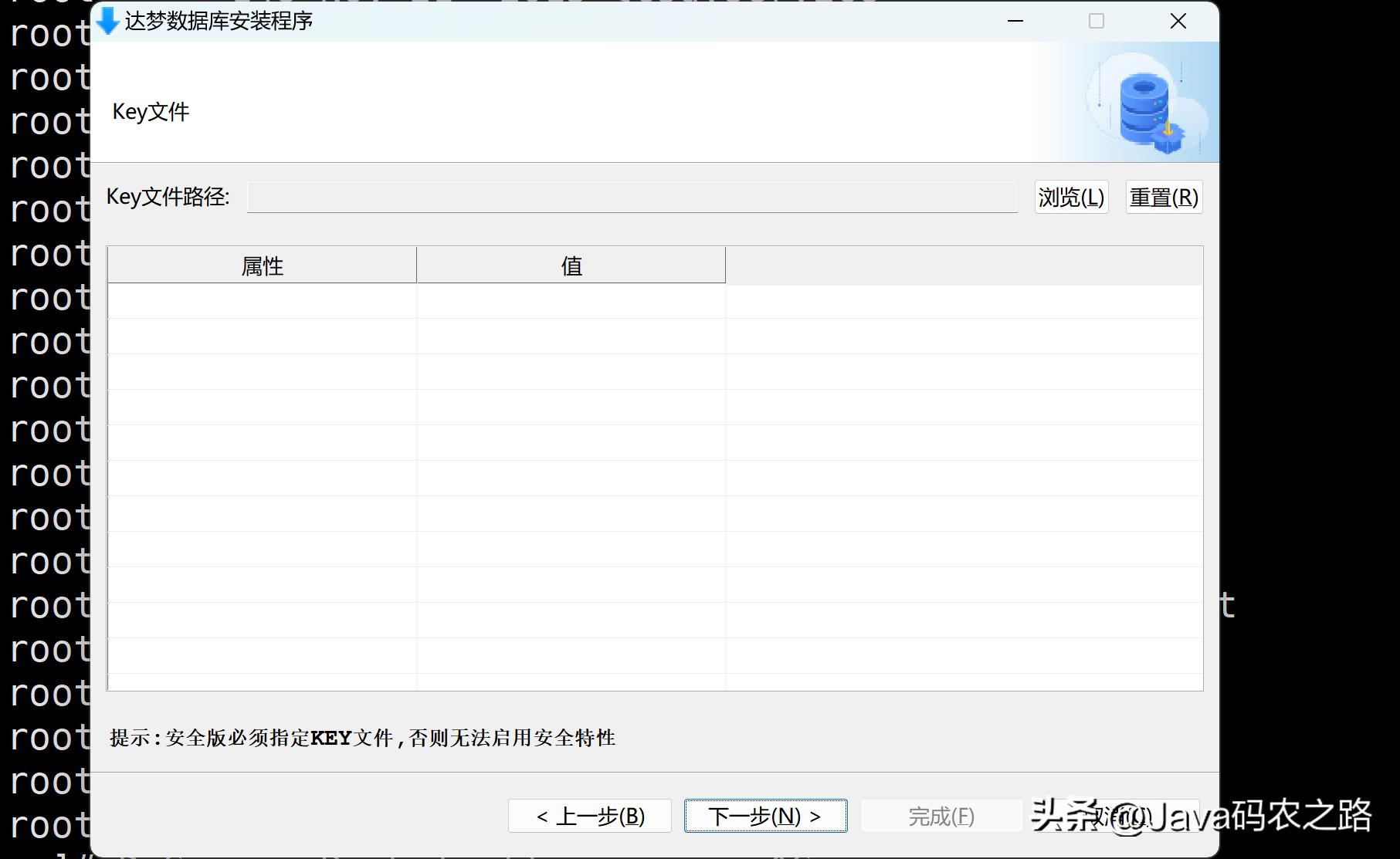Click the security hint text about KEY file

363,738
